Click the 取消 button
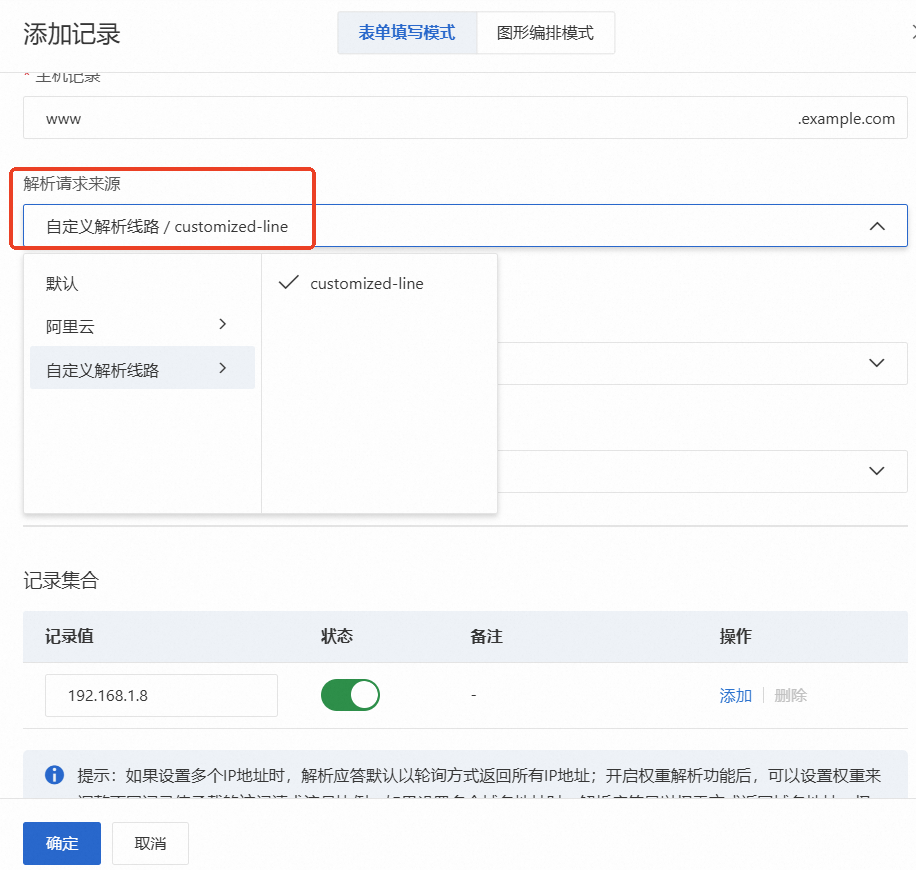 (150, 843)
